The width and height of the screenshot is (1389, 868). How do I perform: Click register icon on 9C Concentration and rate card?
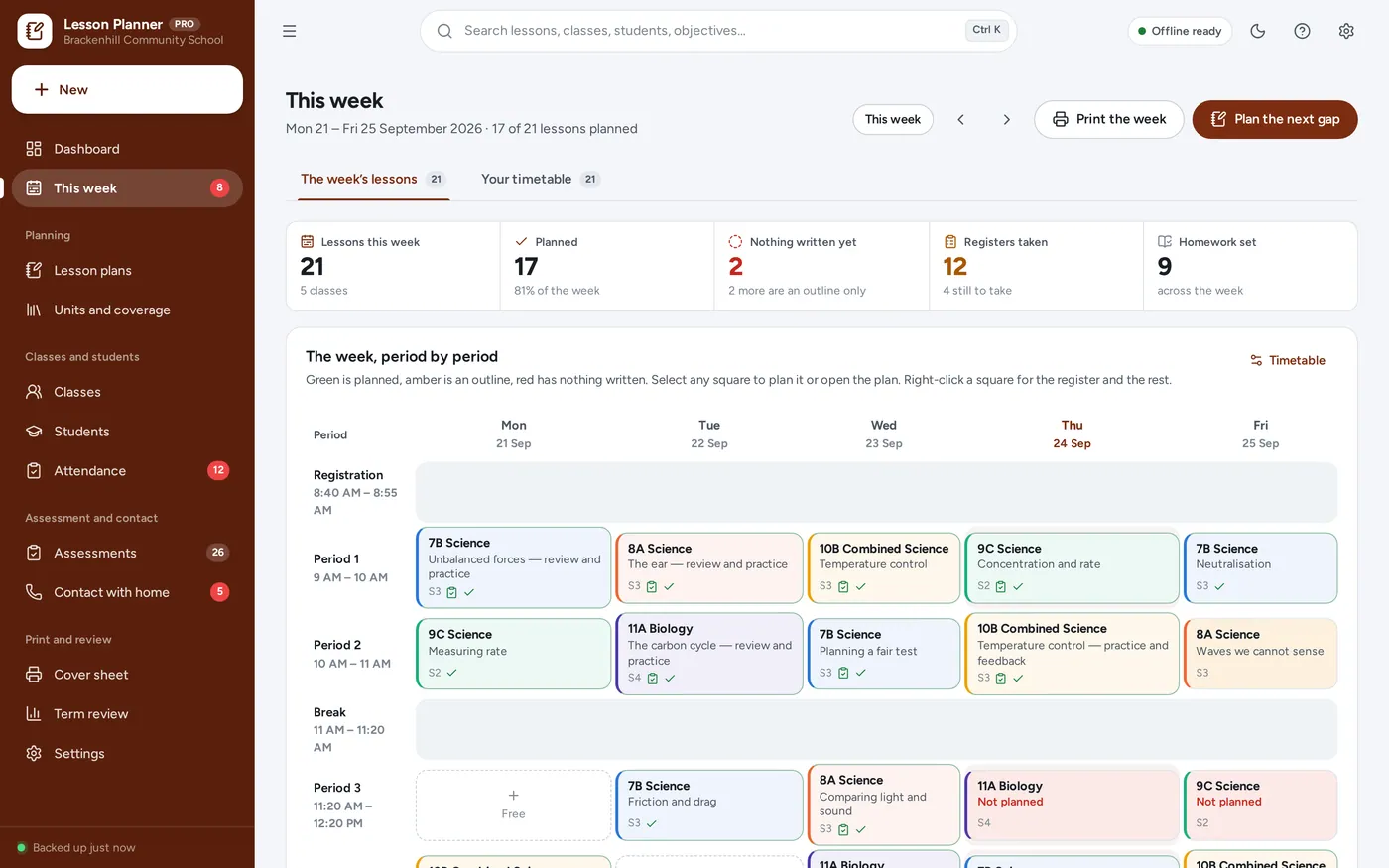tap(1001, 586)
